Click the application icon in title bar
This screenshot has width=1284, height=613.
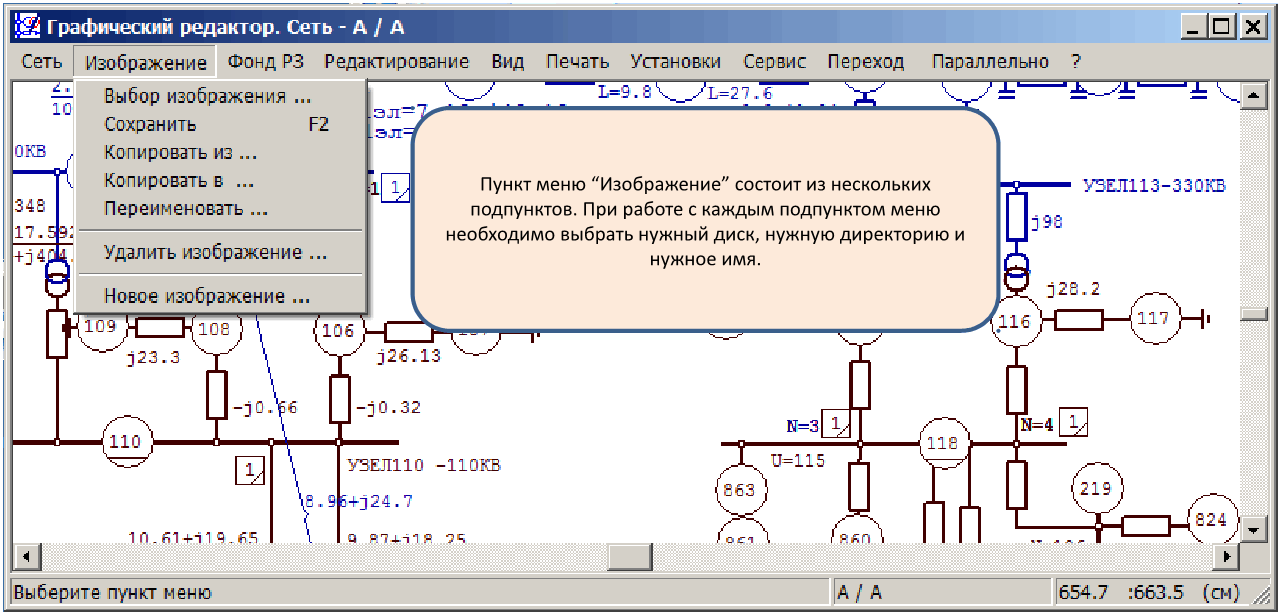pos(29,26)
